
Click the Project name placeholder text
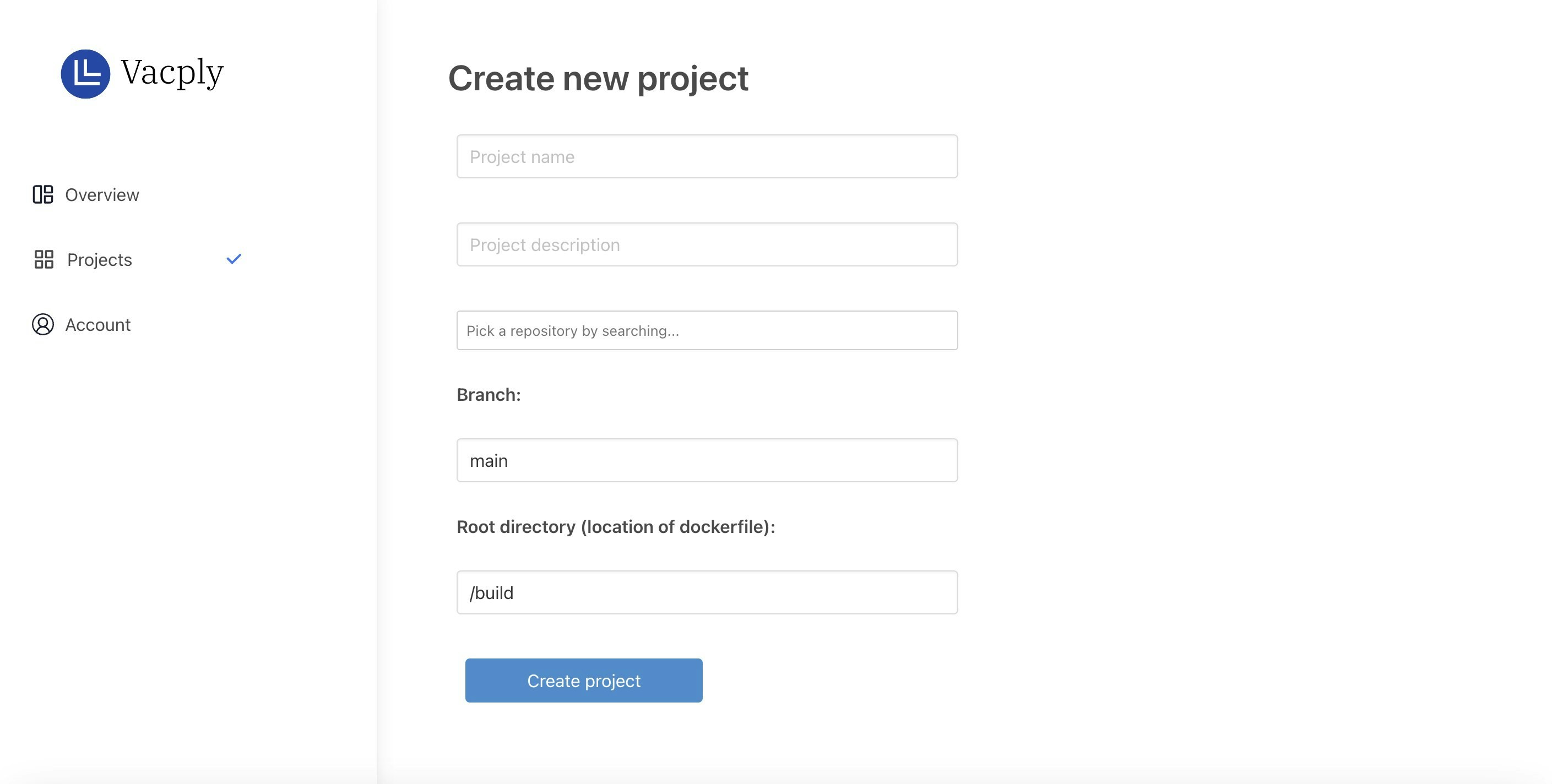tap(522, 157)
